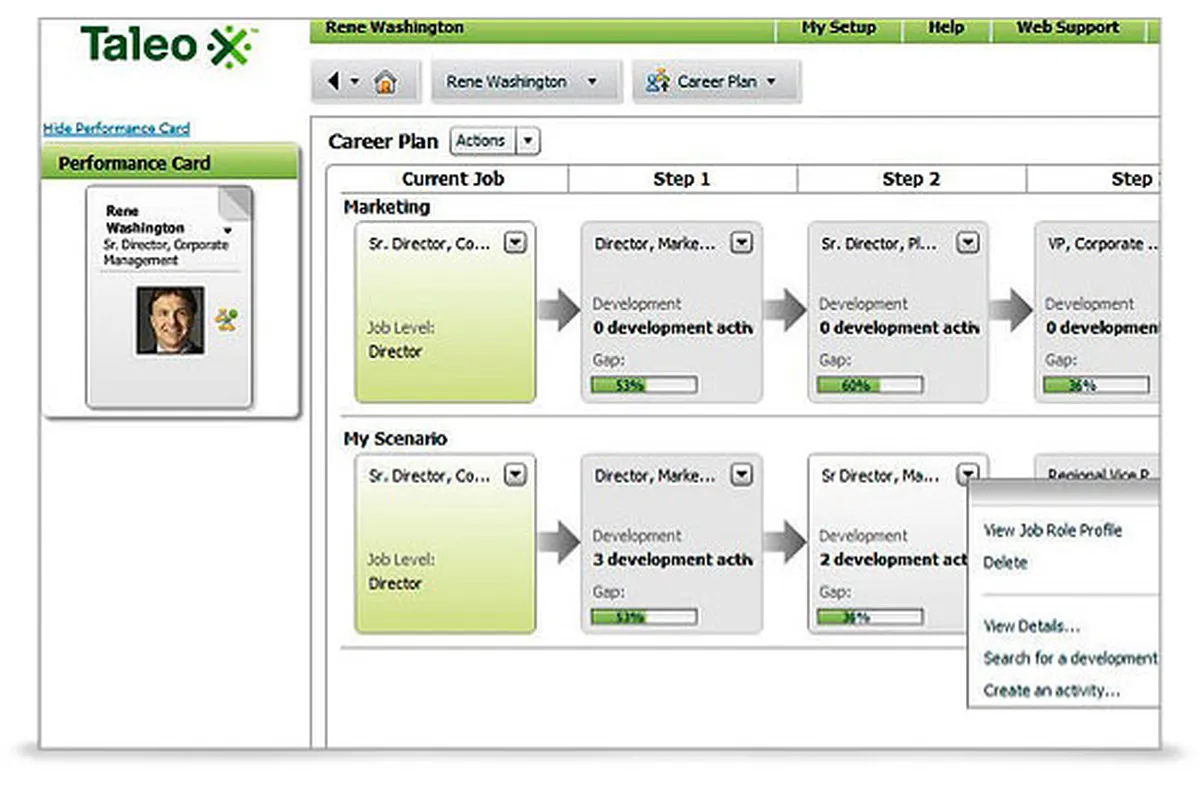Click the page-curl corner of Performance Card
Screen dimensions: 1200x801
click(236, 202)
